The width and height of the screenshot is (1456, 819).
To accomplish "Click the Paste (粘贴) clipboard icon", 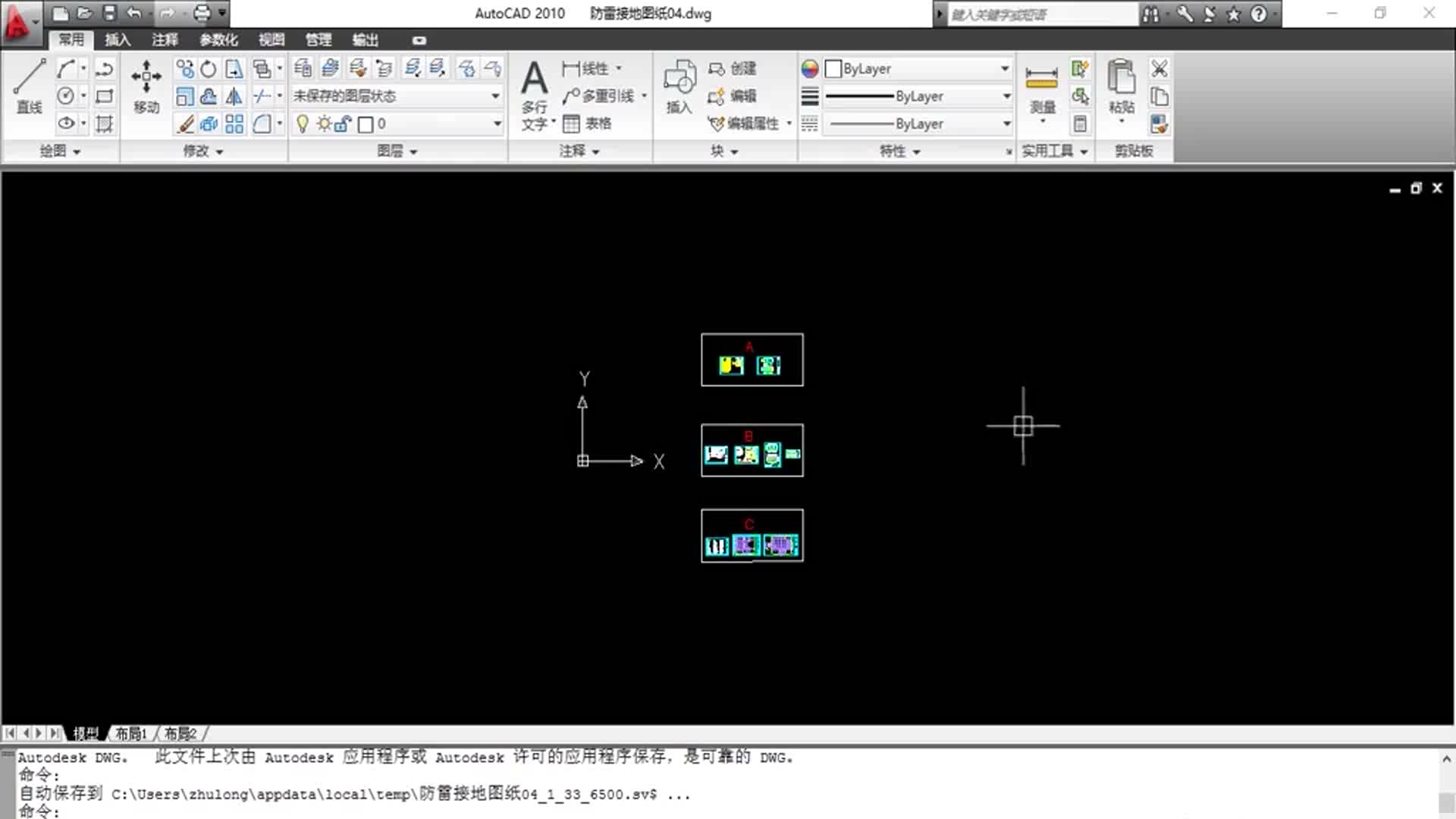I will tap(1122, 86).
